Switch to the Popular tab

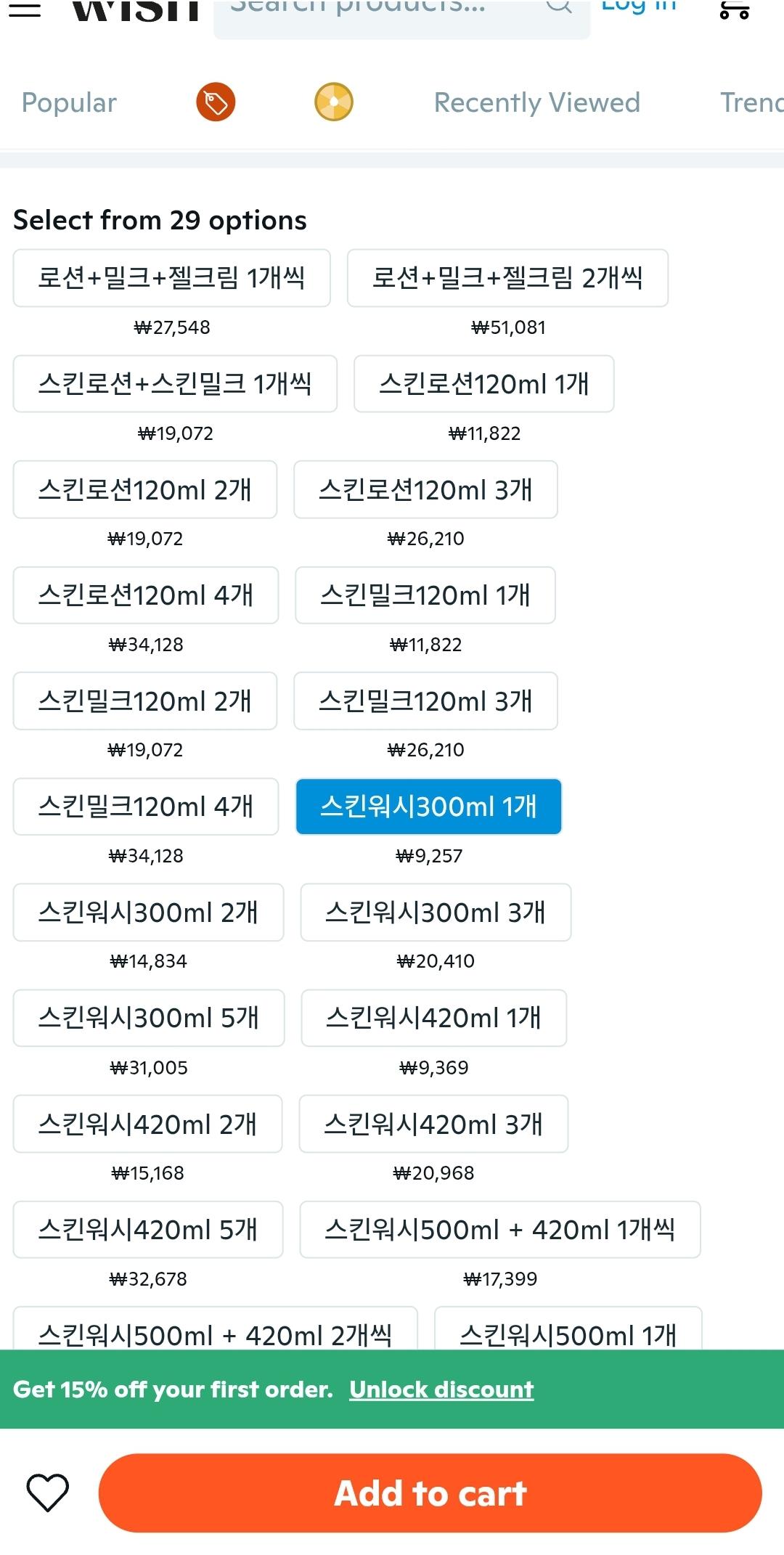[69, 103]
